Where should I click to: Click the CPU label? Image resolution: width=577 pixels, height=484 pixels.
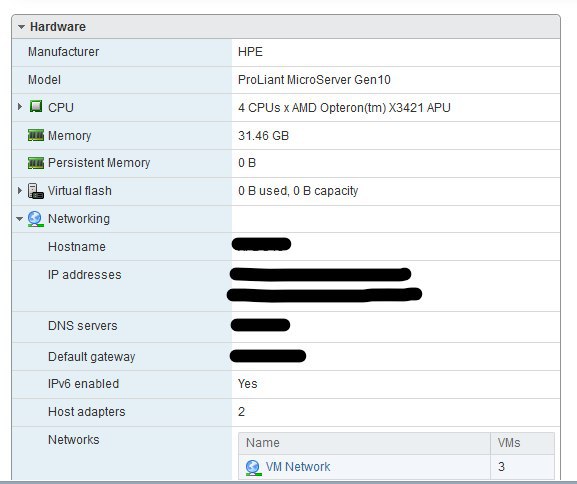tap(61, 107)
